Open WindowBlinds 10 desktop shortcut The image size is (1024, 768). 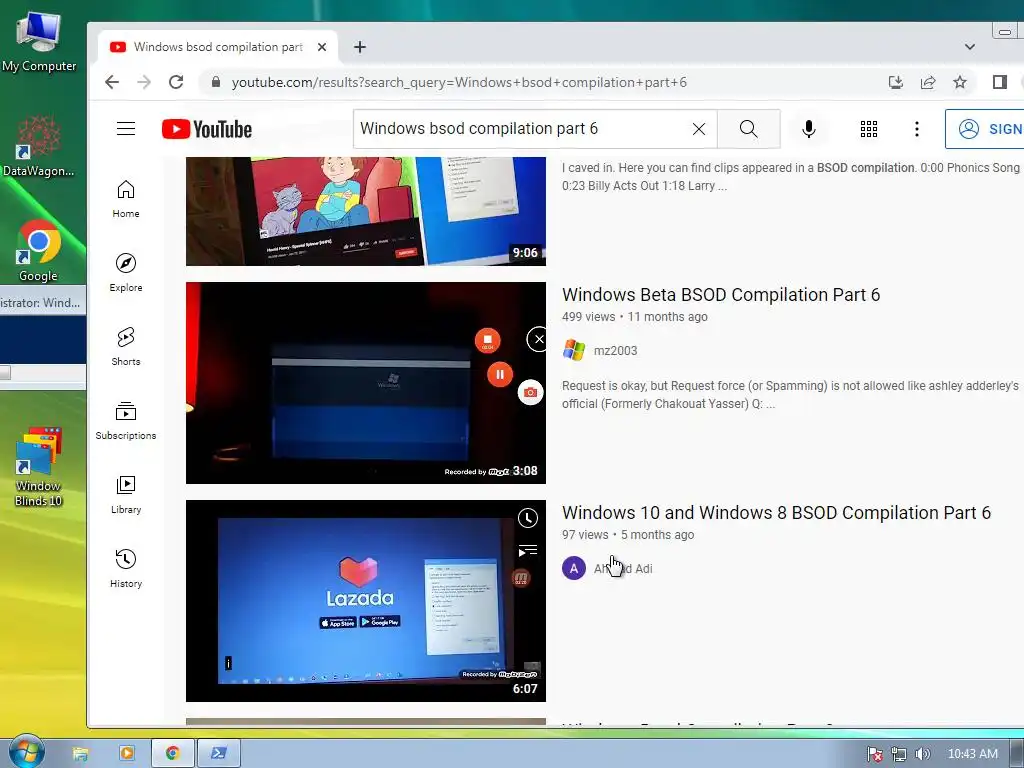pyautogui.click(x=39, y=467)
